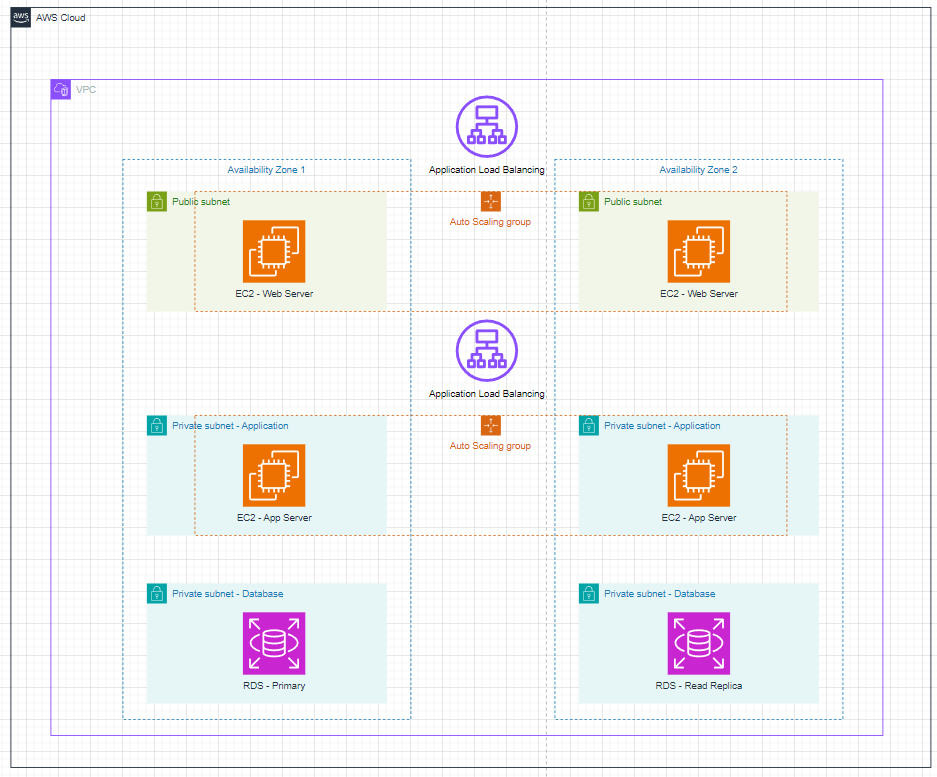Click the 'RDS - Primary' label
The width and height of the screenshot is (937, 777).
pos(274,686)
